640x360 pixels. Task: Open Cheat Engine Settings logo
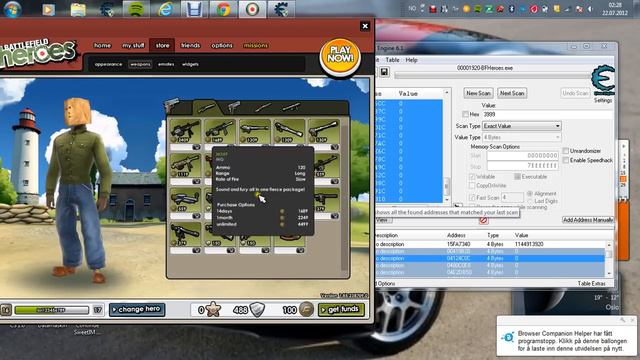tap(602, 80)
